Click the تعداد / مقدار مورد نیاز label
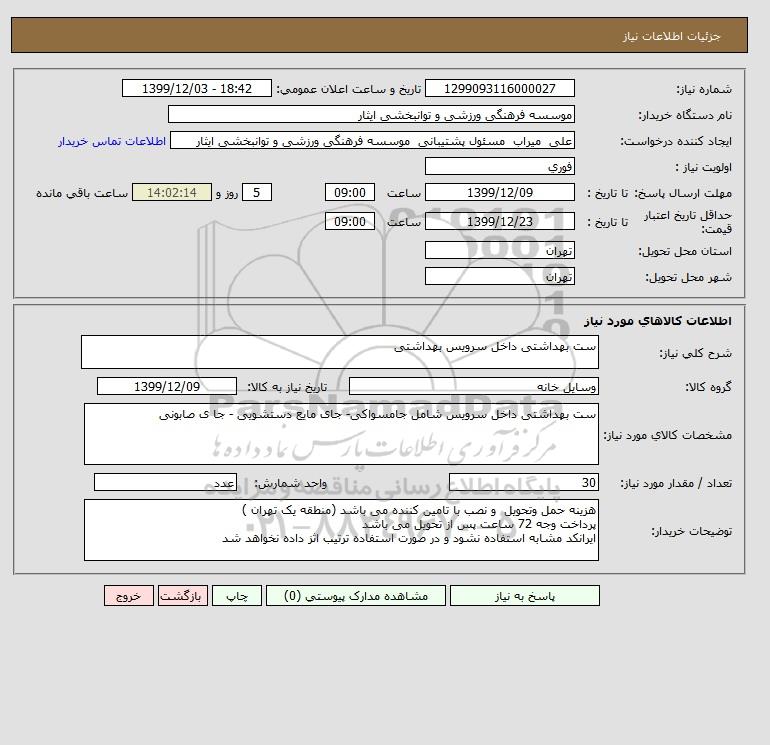This screenshot has width=770, height=745. [676, 483]
